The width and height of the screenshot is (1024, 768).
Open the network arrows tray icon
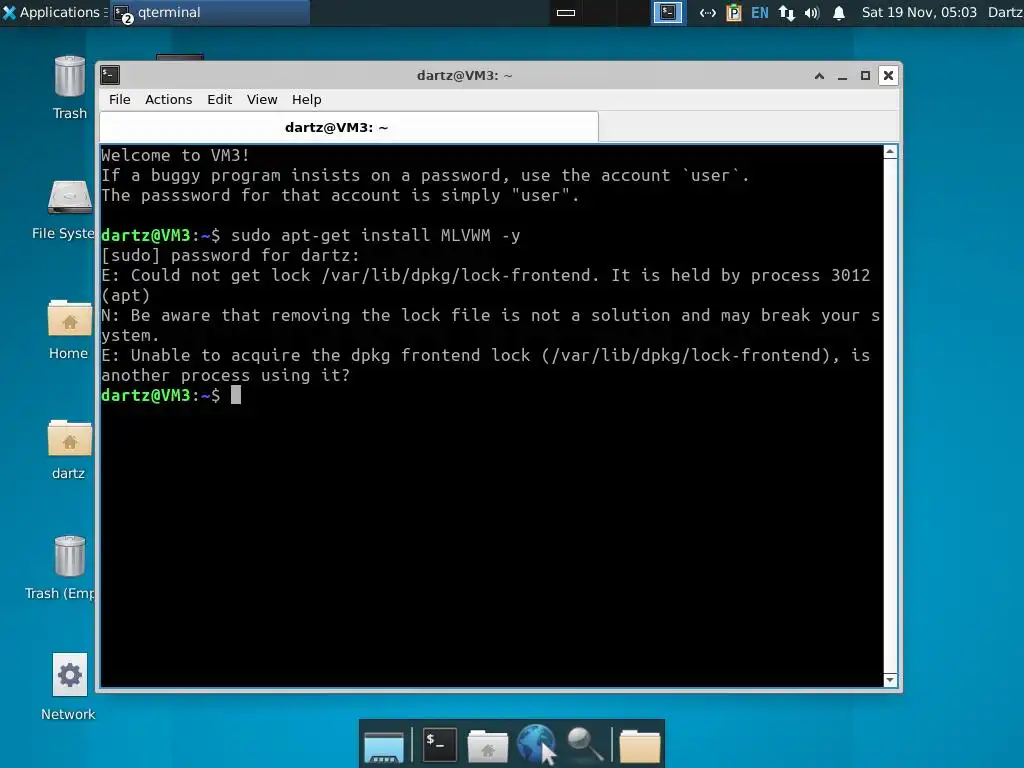[708, 12]
